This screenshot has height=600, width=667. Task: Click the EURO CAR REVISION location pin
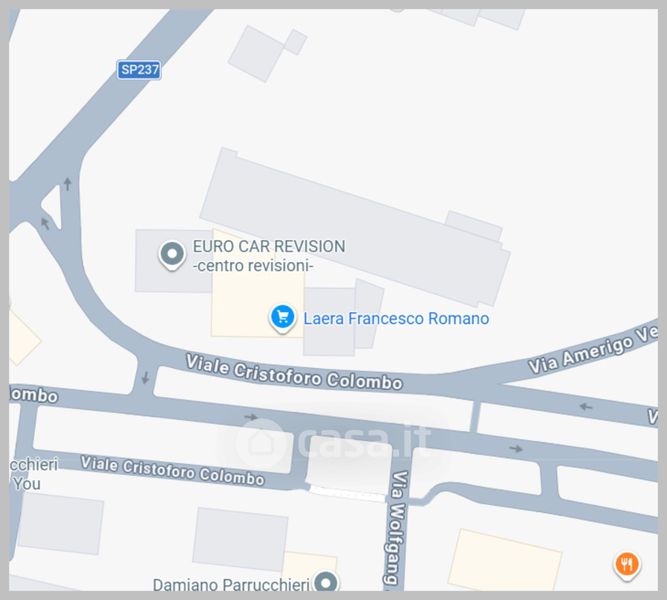[x=172, y=255]
